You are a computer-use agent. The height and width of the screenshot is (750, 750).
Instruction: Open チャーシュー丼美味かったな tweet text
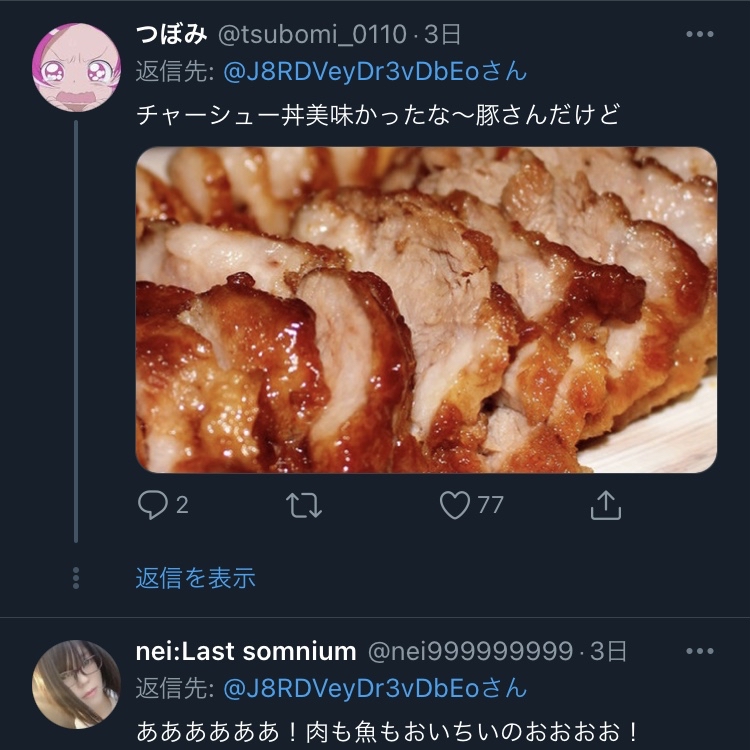[x=378, y=115]
